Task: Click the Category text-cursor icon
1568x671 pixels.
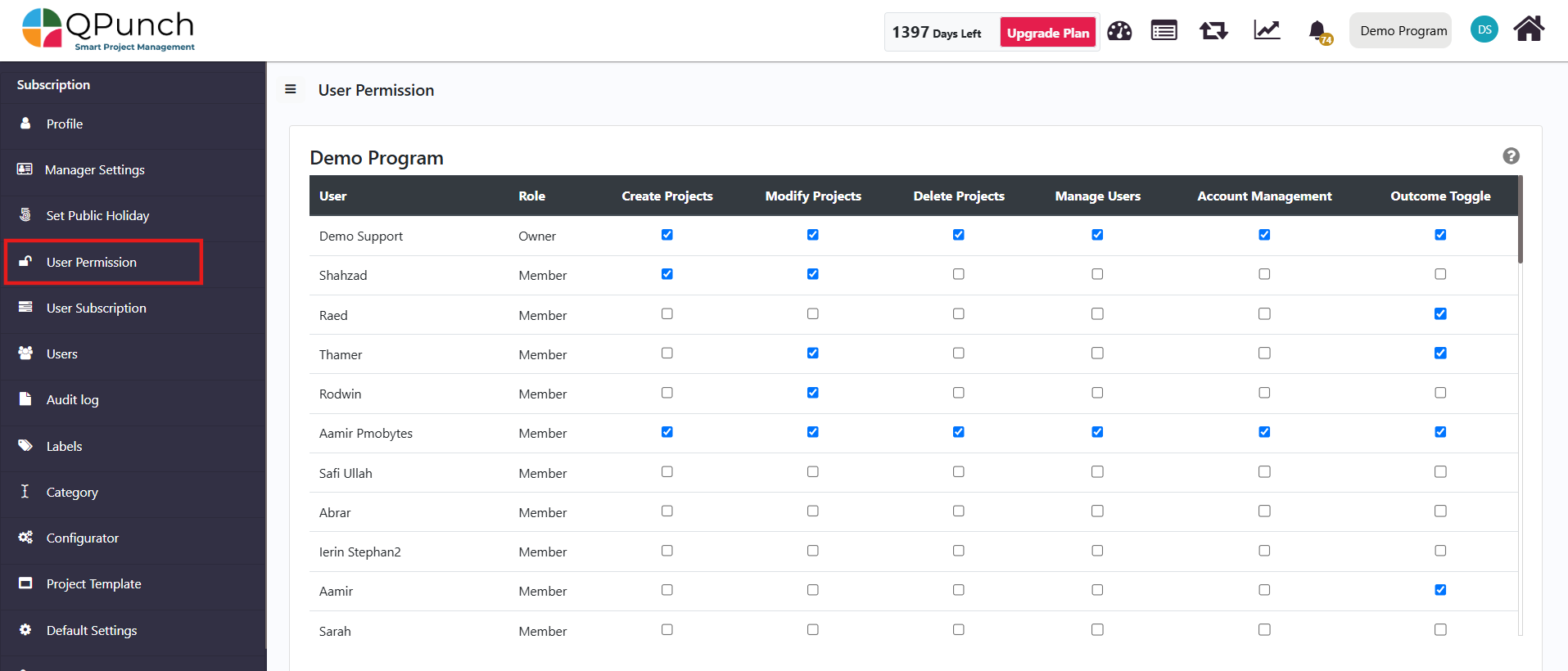Action: (25, 491)
